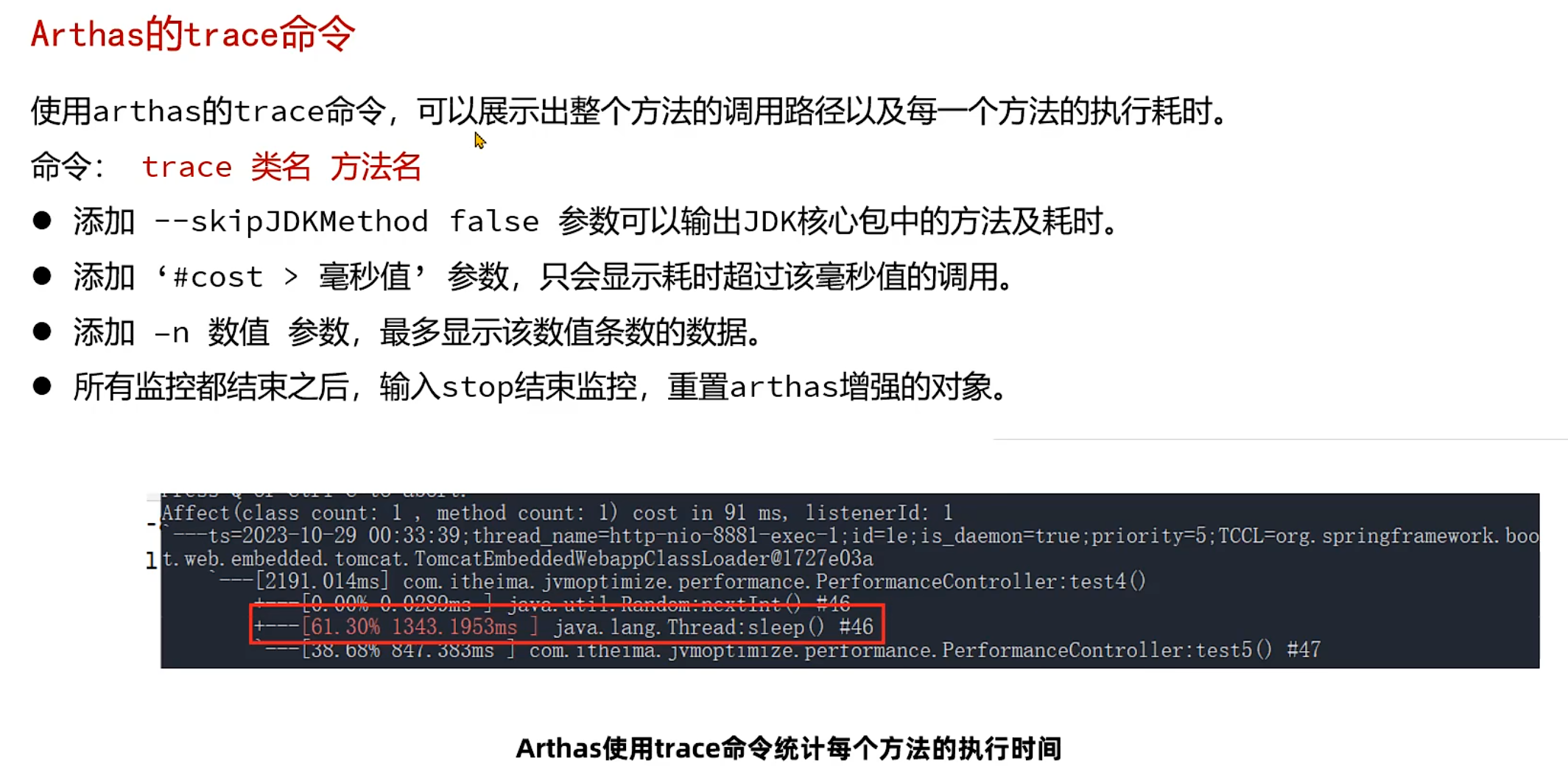The image size is (1568, 780).
Task: Click the red highlighted Thread:sleep() line
Action: (x=567, y=625)
